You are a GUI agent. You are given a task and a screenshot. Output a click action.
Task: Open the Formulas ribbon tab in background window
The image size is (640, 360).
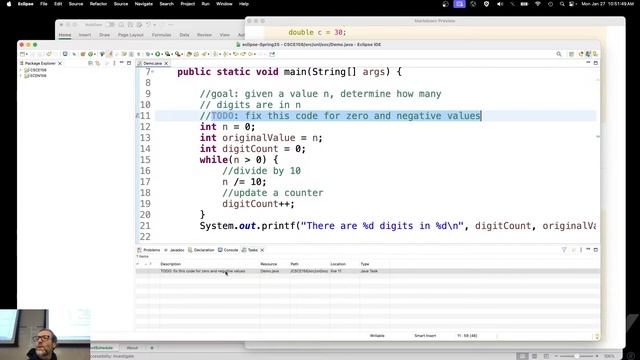click(161, 35)
